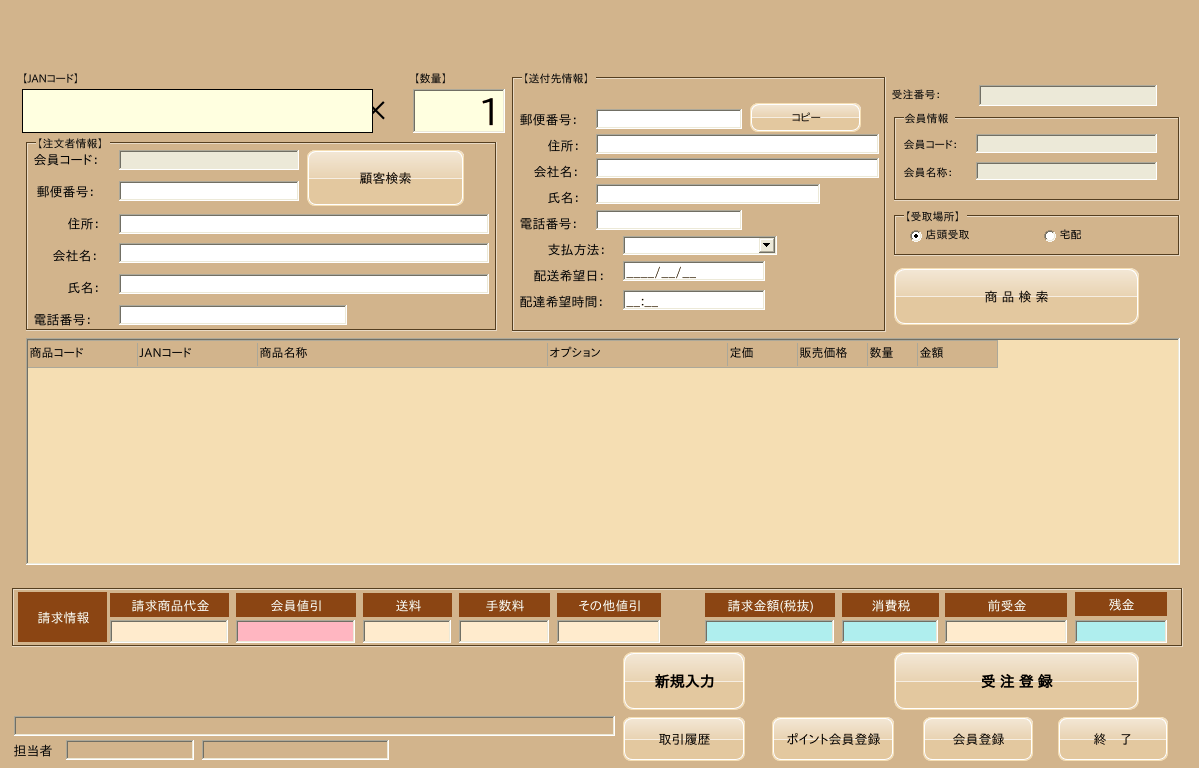Click the コピー button
The width and height of the screenshot is (1199, 768).
pos(805,117)
